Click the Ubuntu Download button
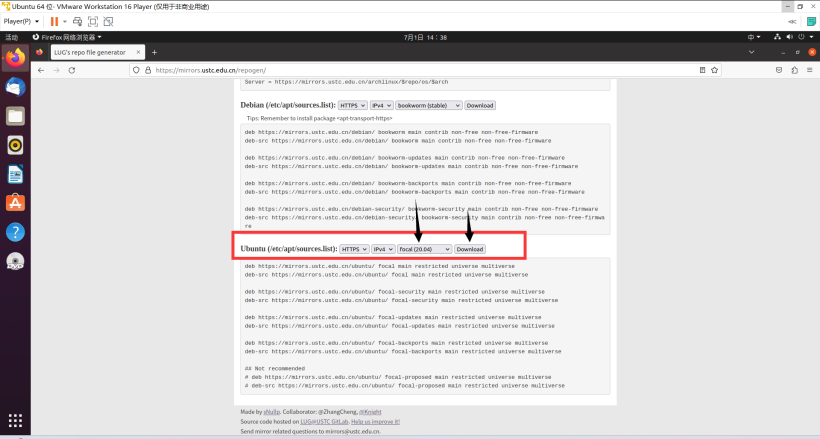820x439 pixels. [470, 249]
